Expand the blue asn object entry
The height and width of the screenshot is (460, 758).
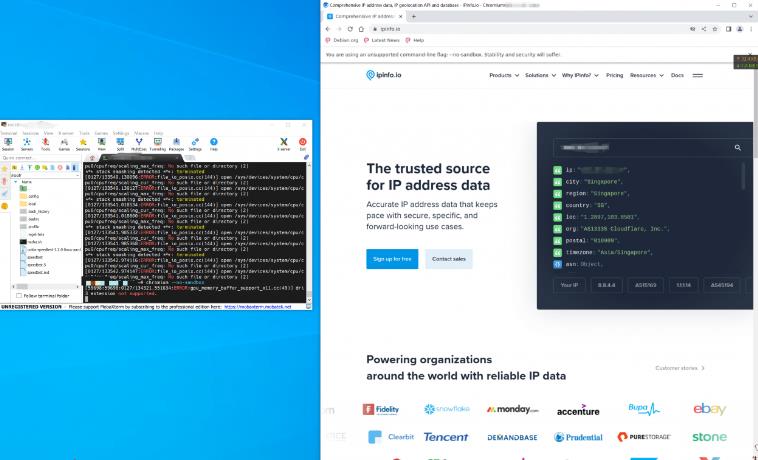click(557, 264)
